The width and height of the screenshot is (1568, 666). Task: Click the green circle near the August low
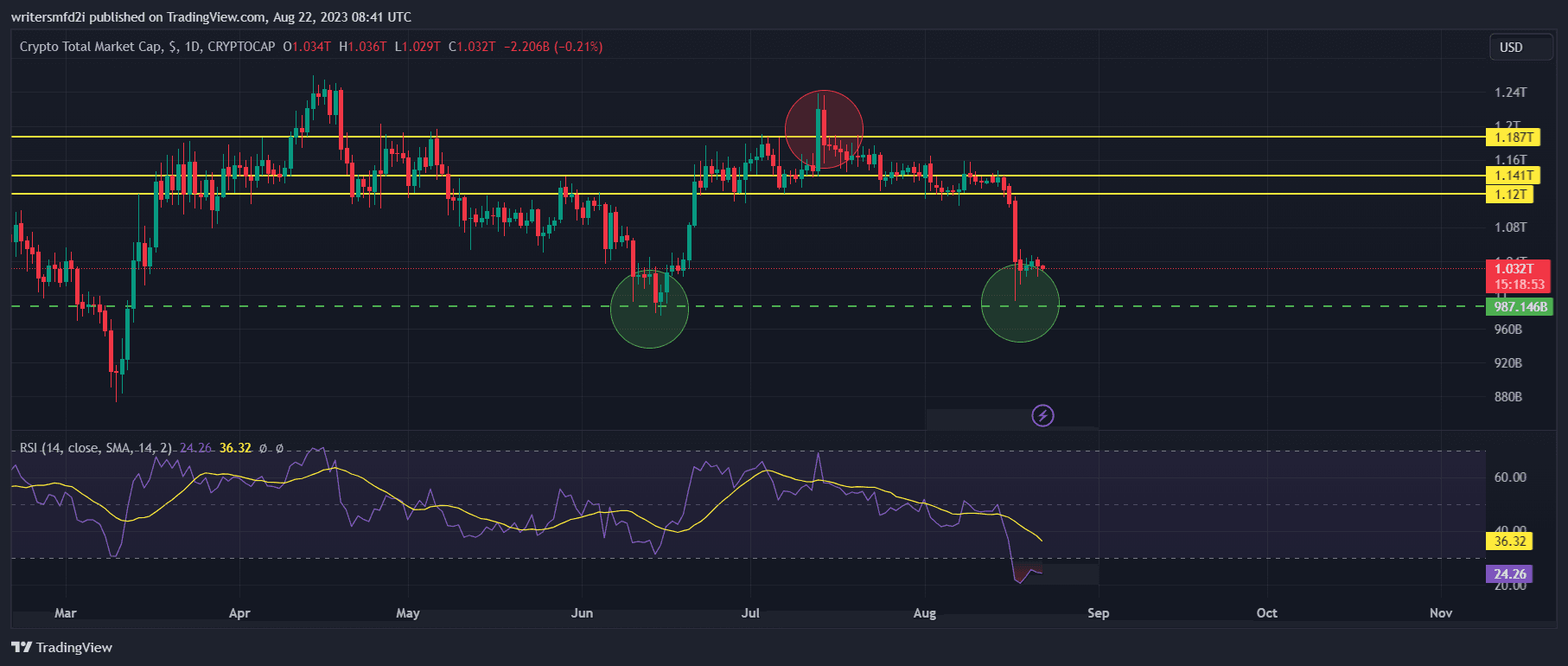[1020, 303]
